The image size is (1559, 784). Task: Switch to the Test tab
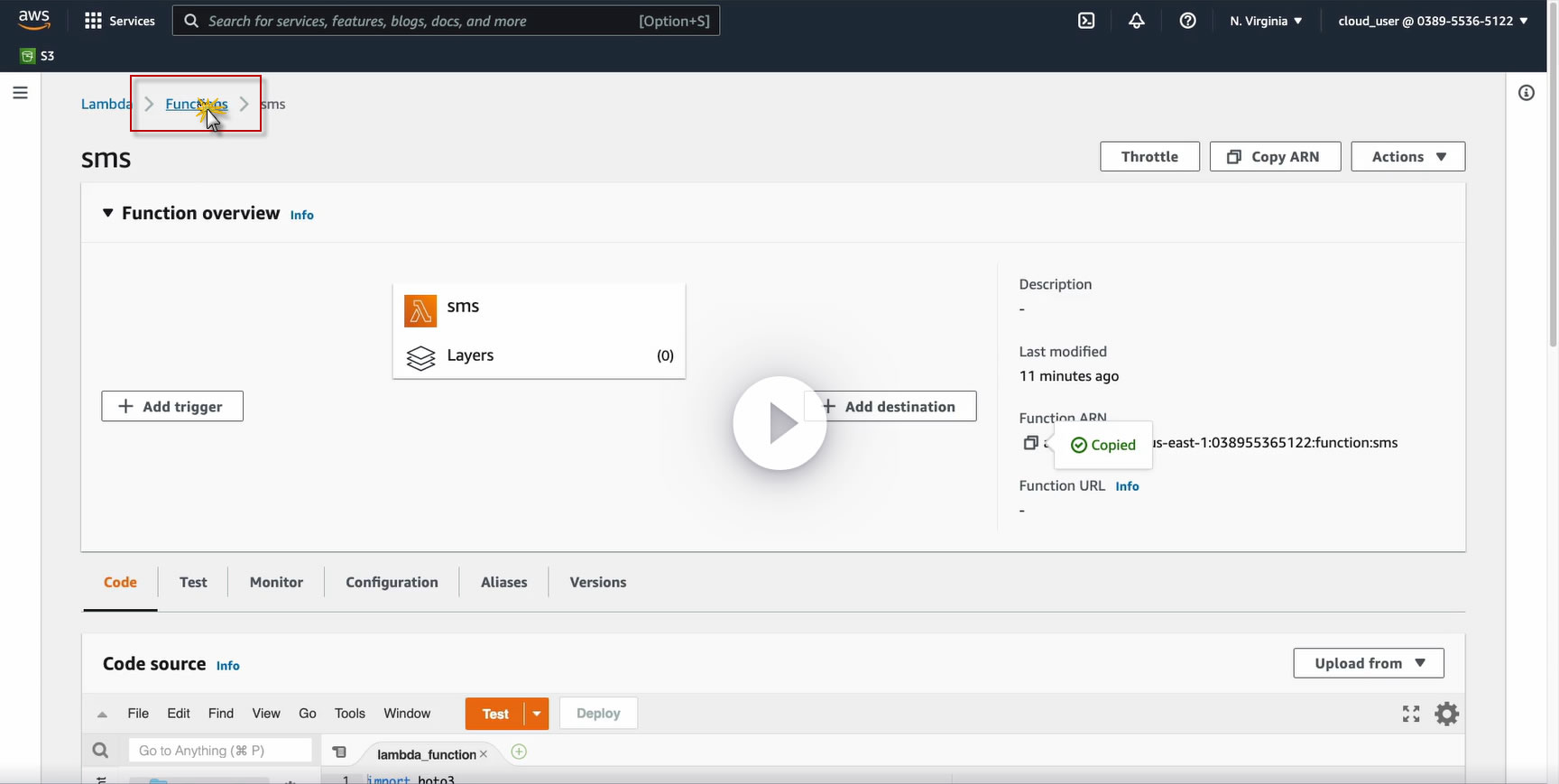click(x=193, y=583)
